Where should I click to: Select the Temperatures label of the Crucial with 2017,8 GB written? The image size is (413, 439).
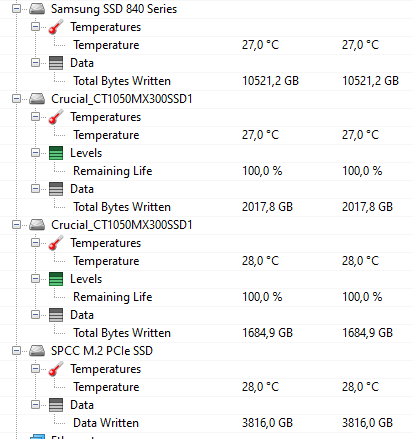(105, 117)
